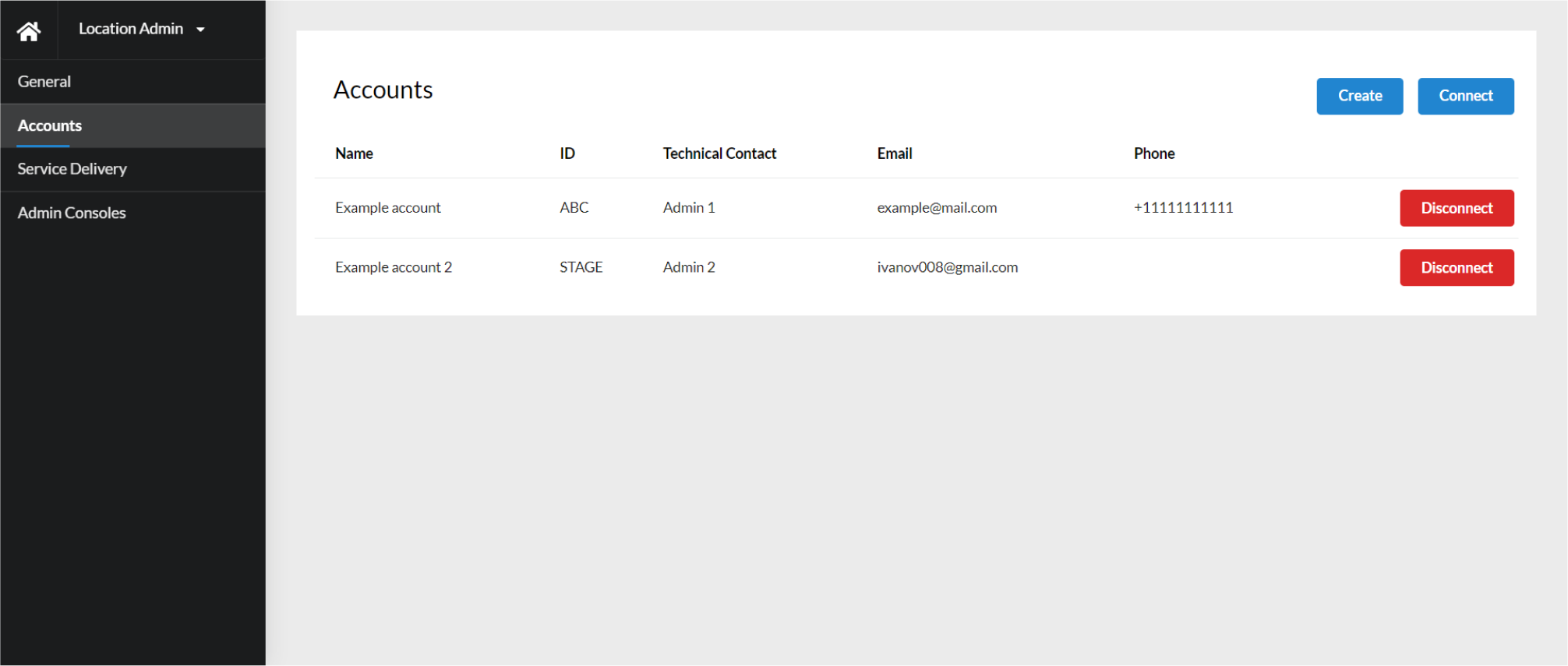
Task: Click the Phone column header
Action: pos(1153,153)
